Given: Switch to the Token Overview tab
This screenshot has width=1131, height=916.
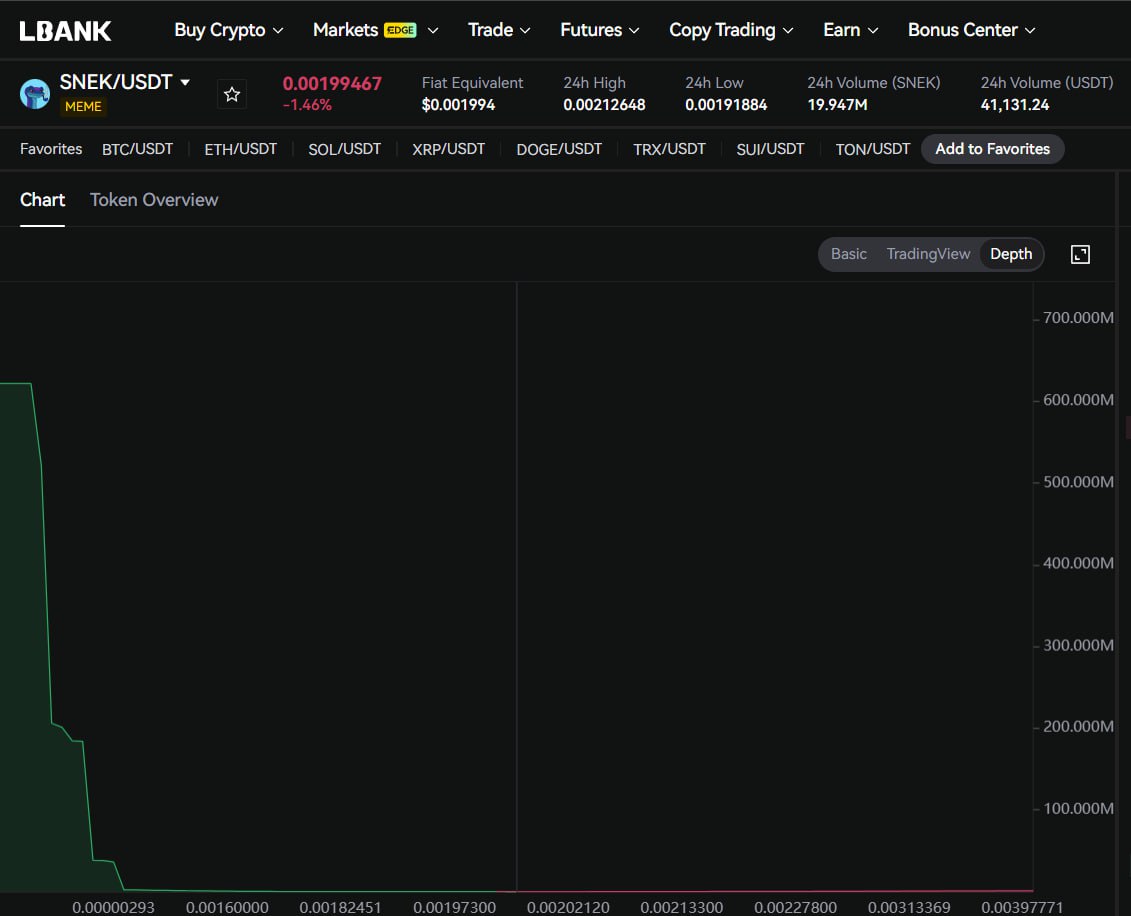Looking at the screenshot, I should (154, 200).
